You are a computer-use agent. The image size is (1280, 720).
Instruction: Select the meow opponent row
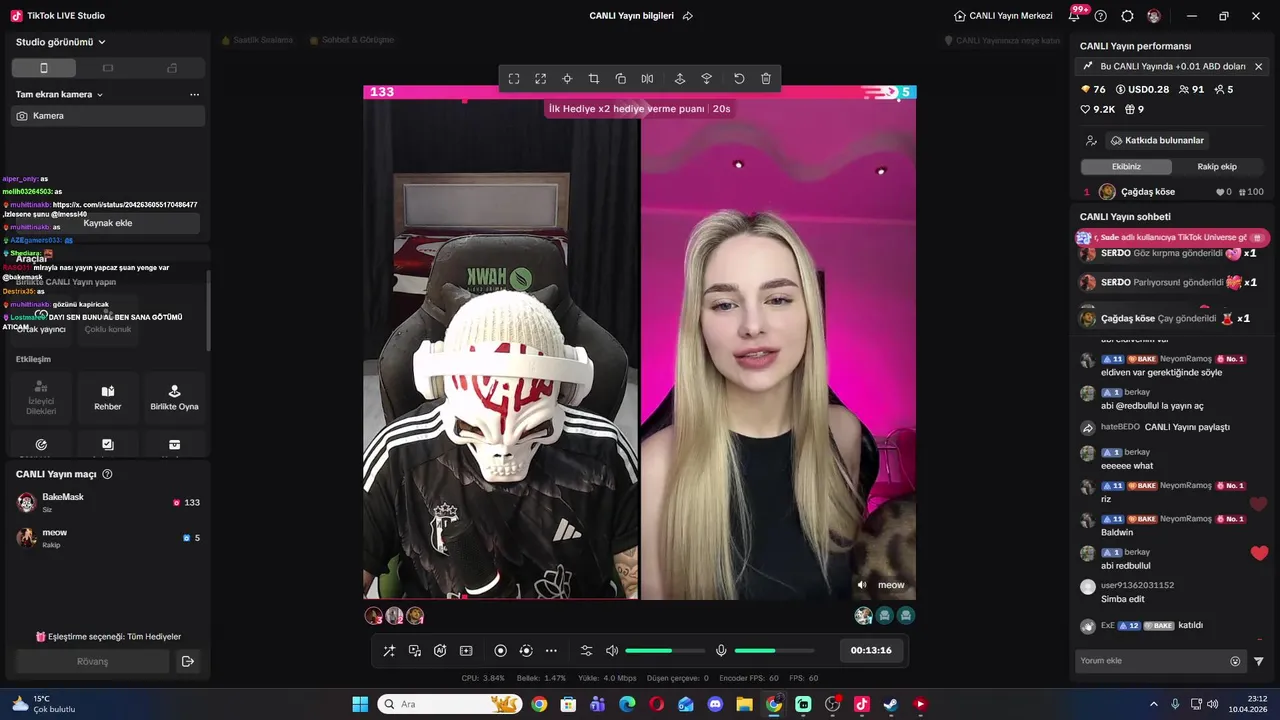pyautogui.click(x=108, y=538)
